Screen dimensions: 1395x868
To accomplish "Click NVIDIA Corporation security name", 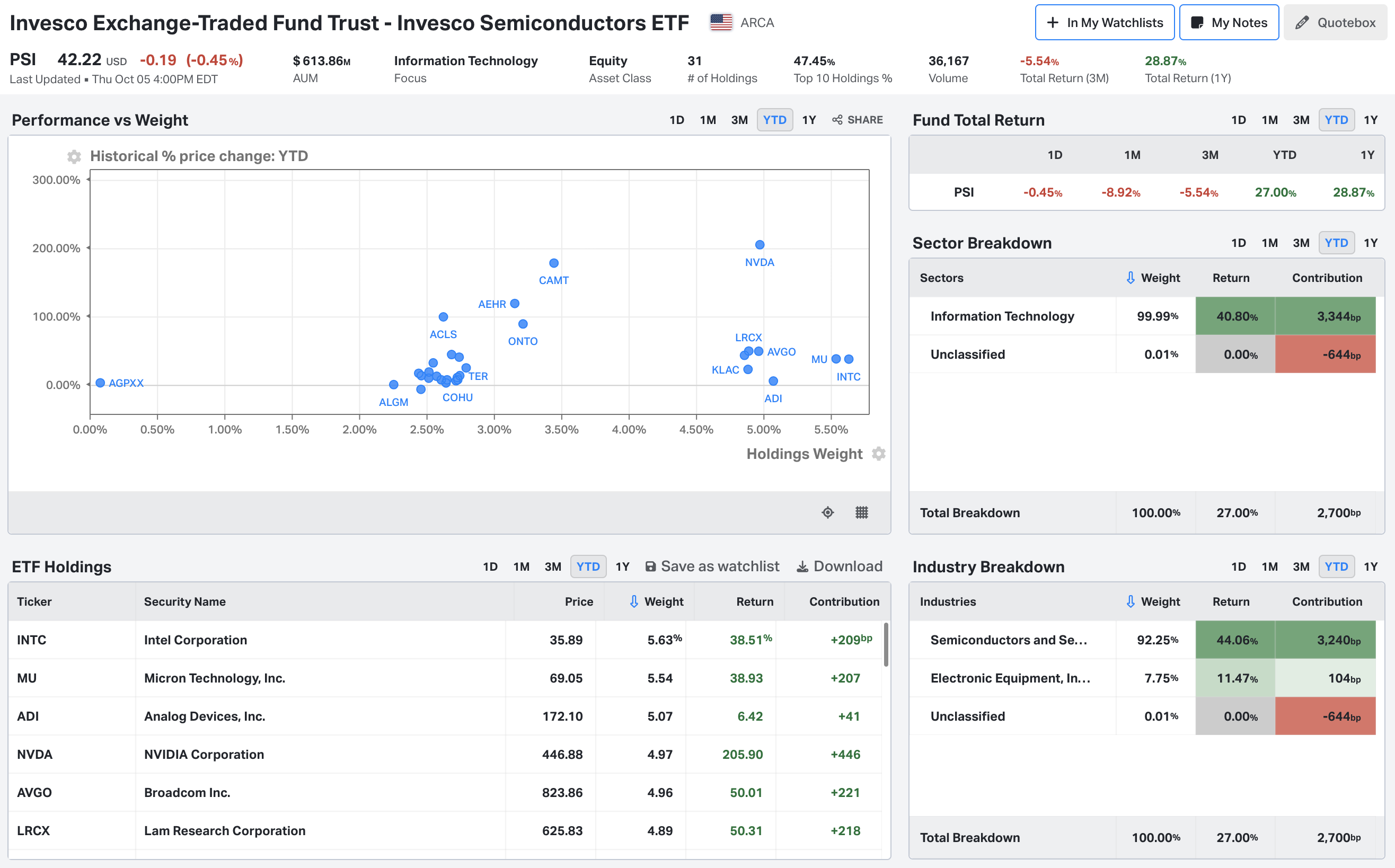I will (x=204, y=755).
